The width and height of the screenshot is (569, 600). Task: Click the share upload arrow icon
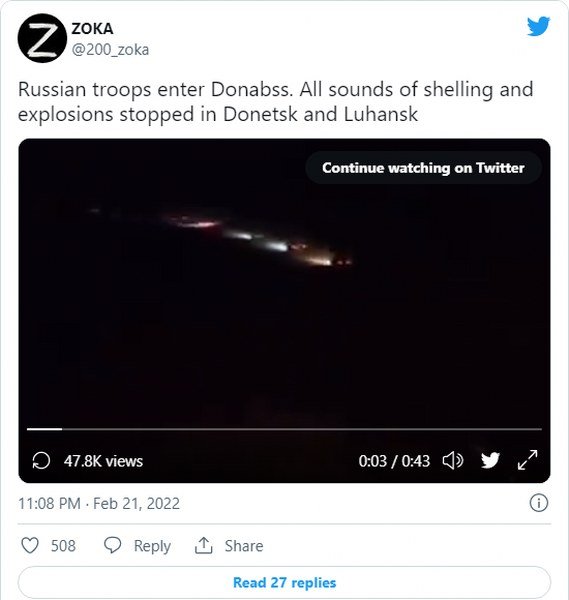204,545
